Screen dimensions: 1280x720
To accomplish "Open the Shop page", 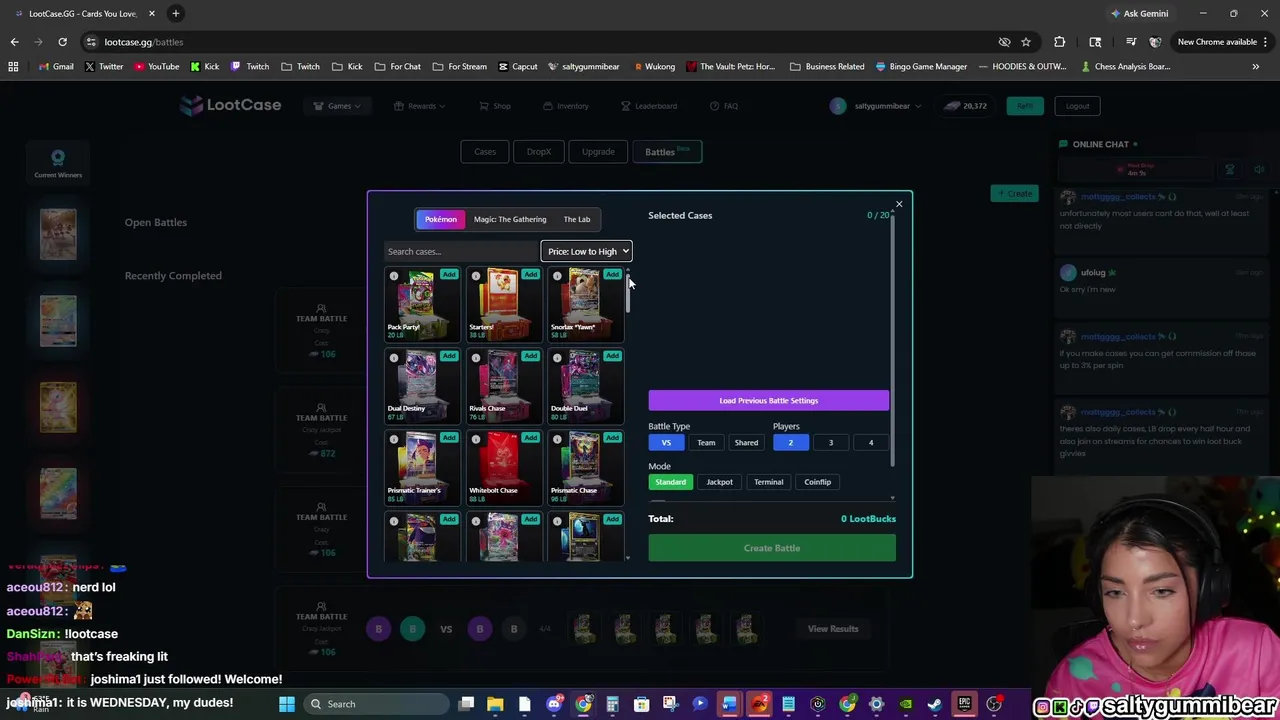I will point(495,106).
